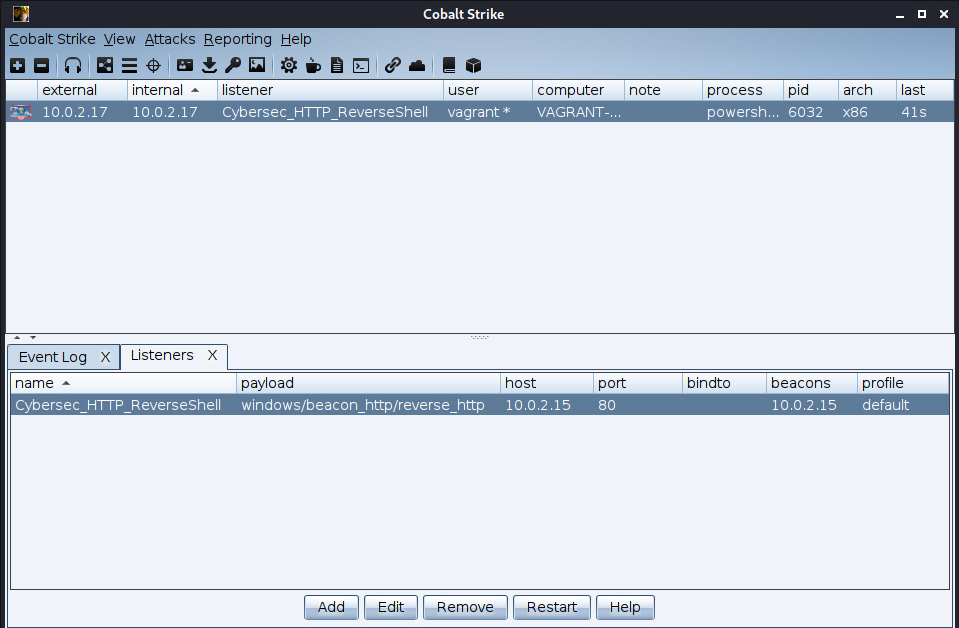The height and width of the screenshot is (628, 959).
Task: Open Listeners via the headphones icon
Action: click(x=73, y=65)
